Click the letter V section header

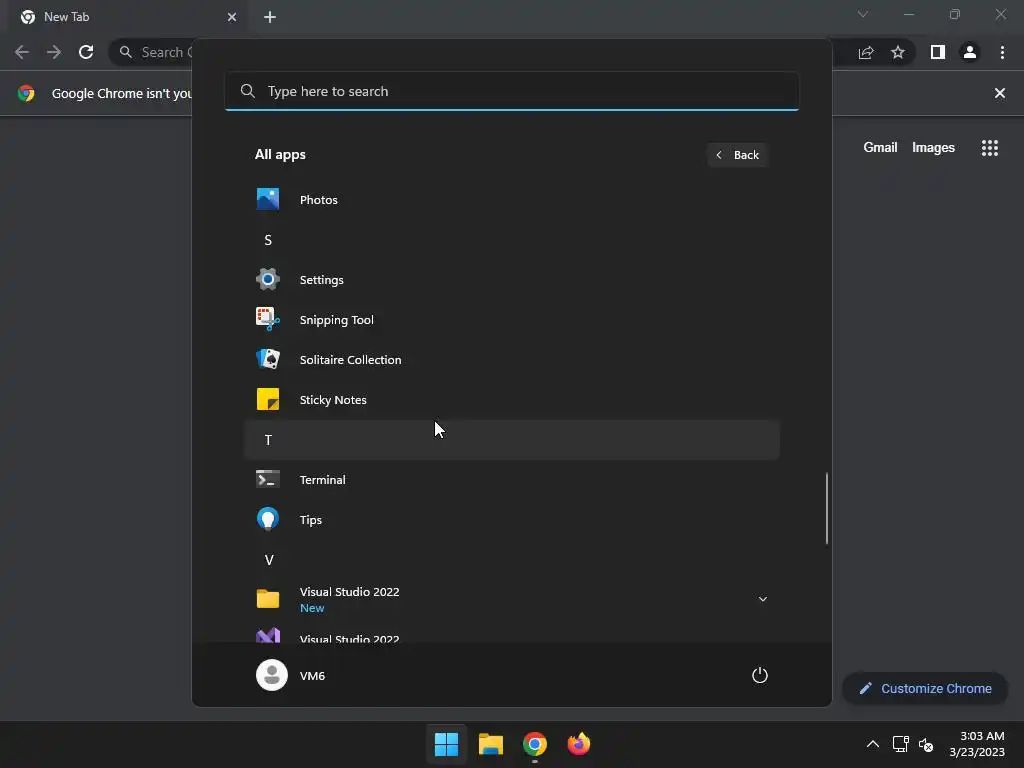point(268,560)
